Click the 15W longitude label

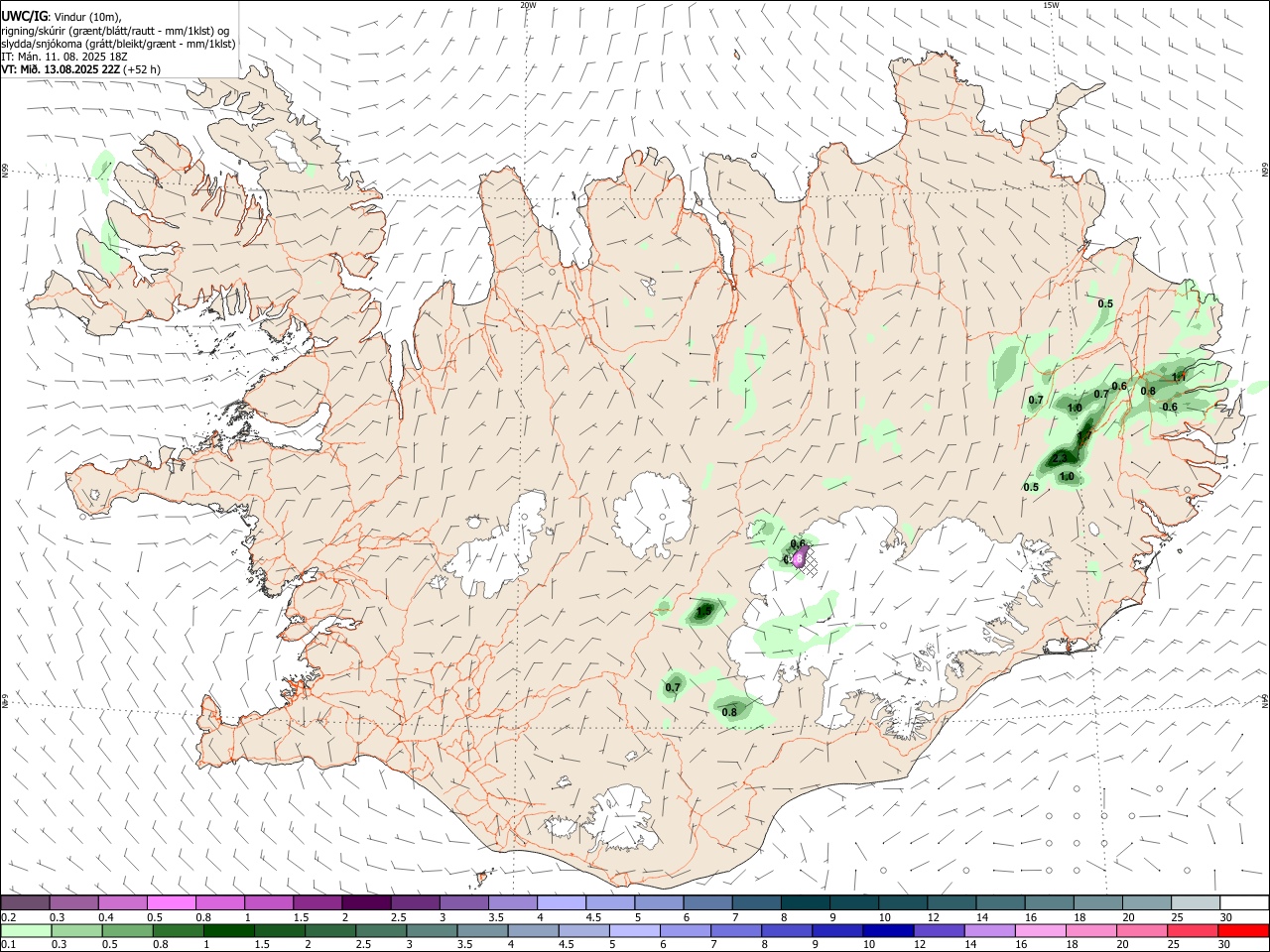[x=1051, y=5]
